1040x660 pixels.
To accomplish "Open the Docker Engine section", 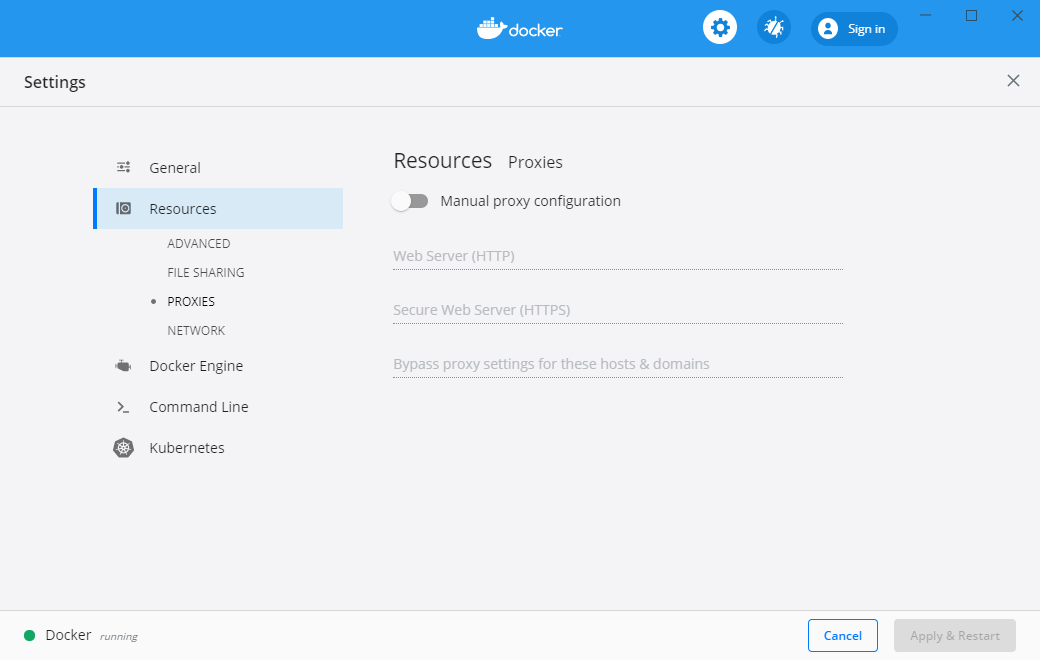I will point(196,366).
